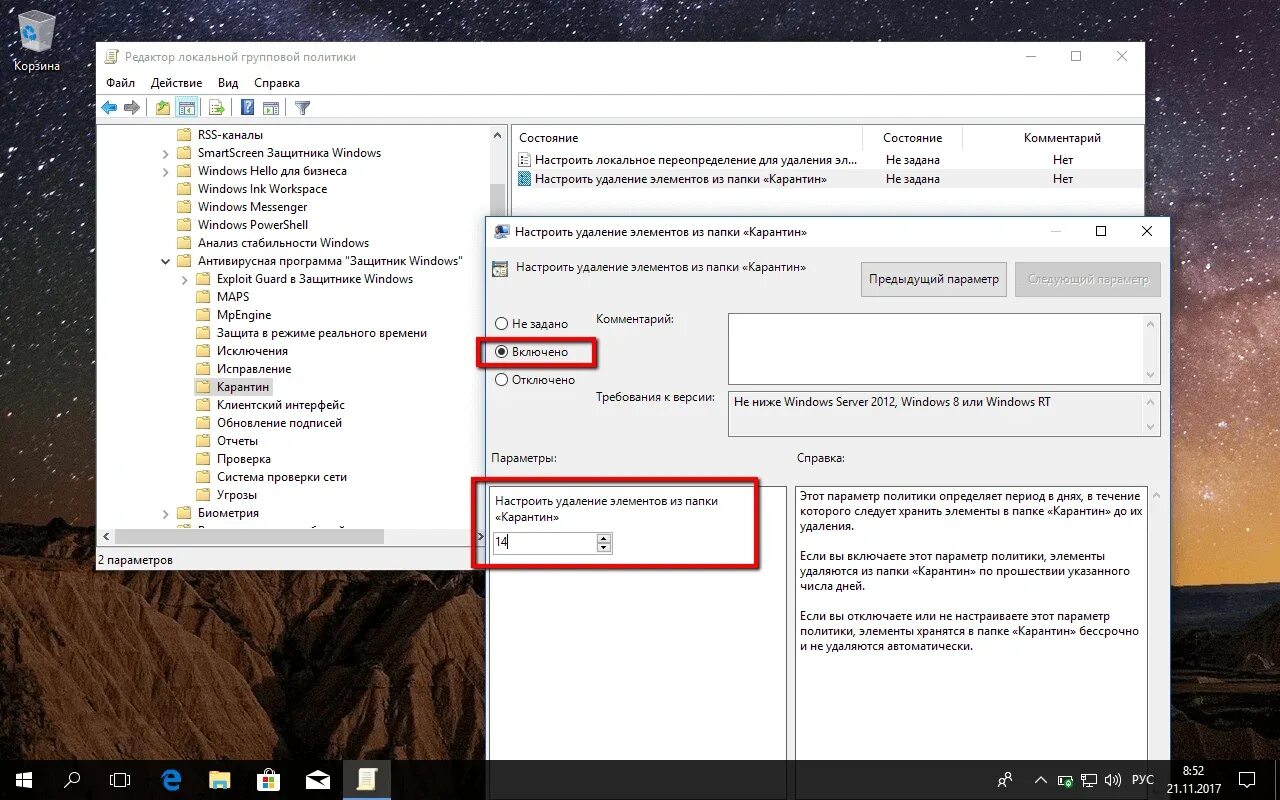Open taskbar Search magnifier
The image size is (1280, 800).
tap(72, 779)
